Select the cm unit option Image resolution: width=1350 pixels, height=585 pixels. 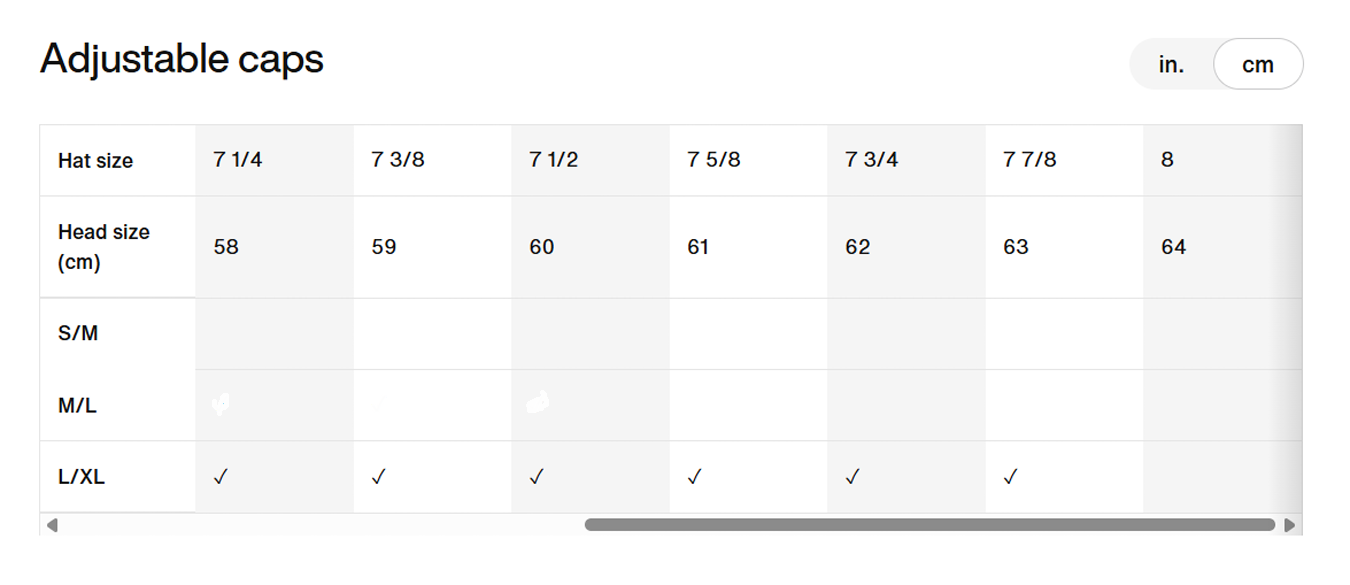1257,65
